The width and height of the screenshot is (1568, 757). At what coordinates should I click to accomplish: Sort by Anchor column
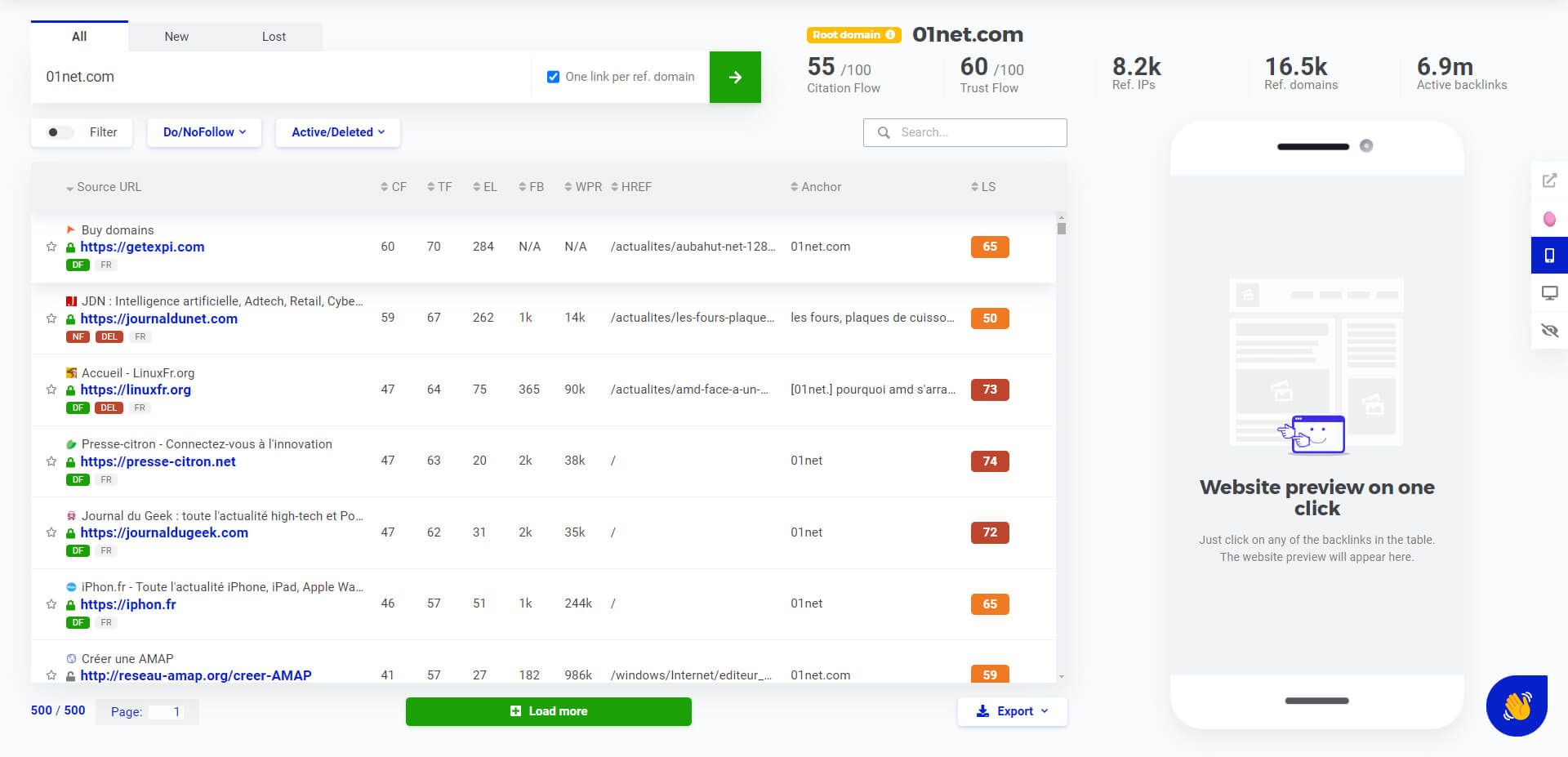[816, 187]
